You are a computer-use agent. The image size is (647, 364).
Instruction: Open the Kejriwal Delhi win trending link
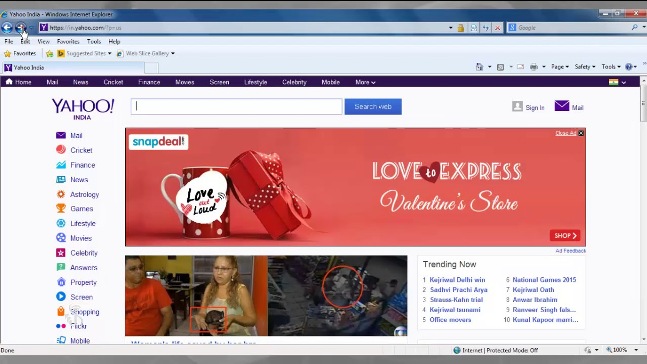click(x=457, y=280)
